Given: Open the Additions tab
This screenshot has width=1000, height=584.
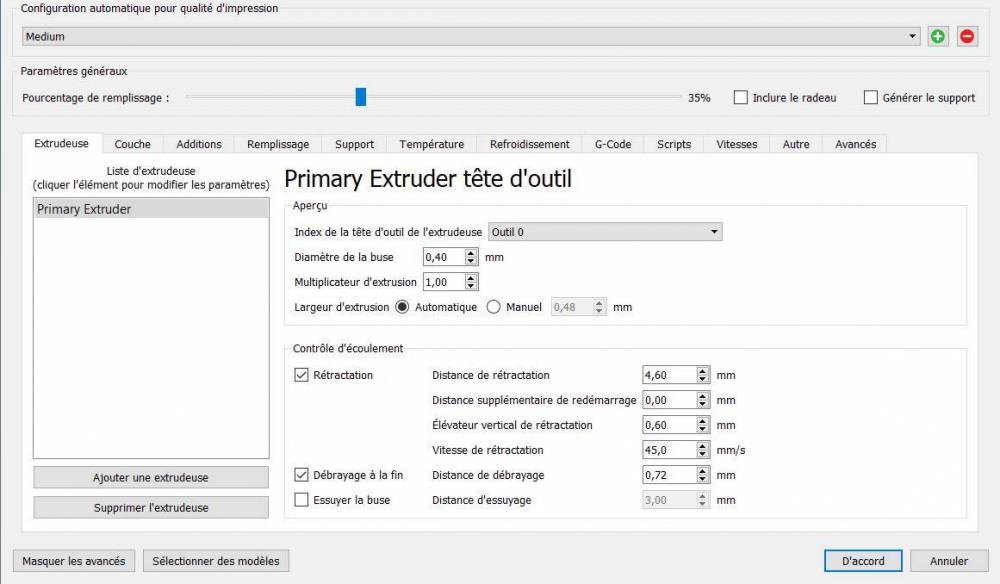Looking at the screenshot, I should [x=199, y=144].
